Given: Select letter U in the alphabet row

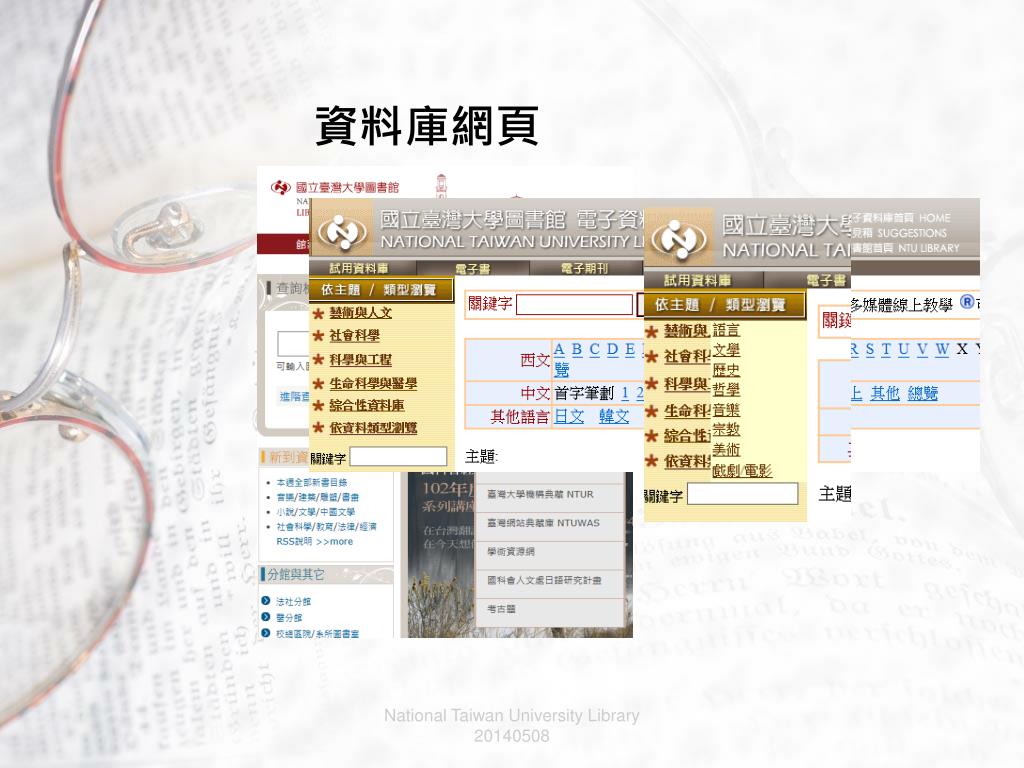Looking at the screenshot, I should coord(903,349).
